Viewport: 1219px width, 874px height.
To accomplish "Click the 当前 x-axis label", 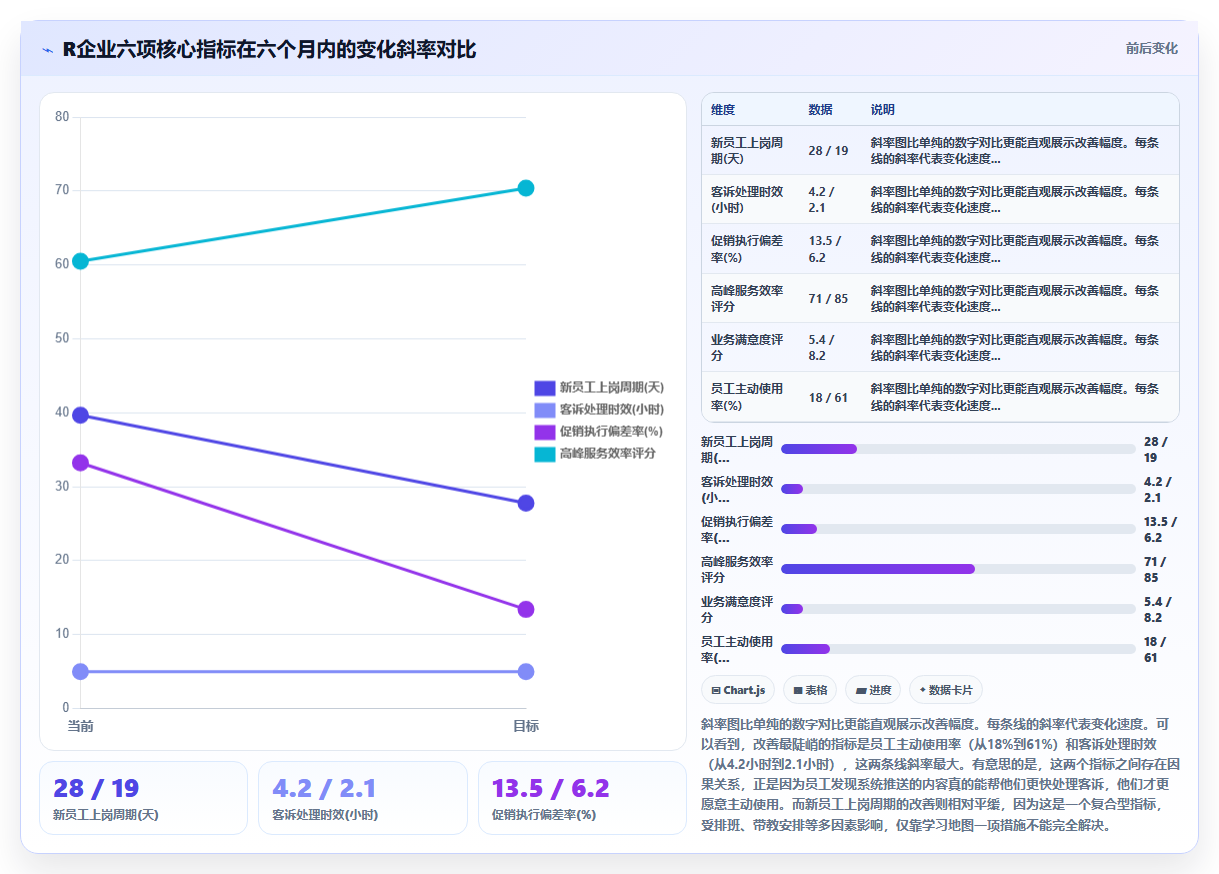I will (81, 726).
